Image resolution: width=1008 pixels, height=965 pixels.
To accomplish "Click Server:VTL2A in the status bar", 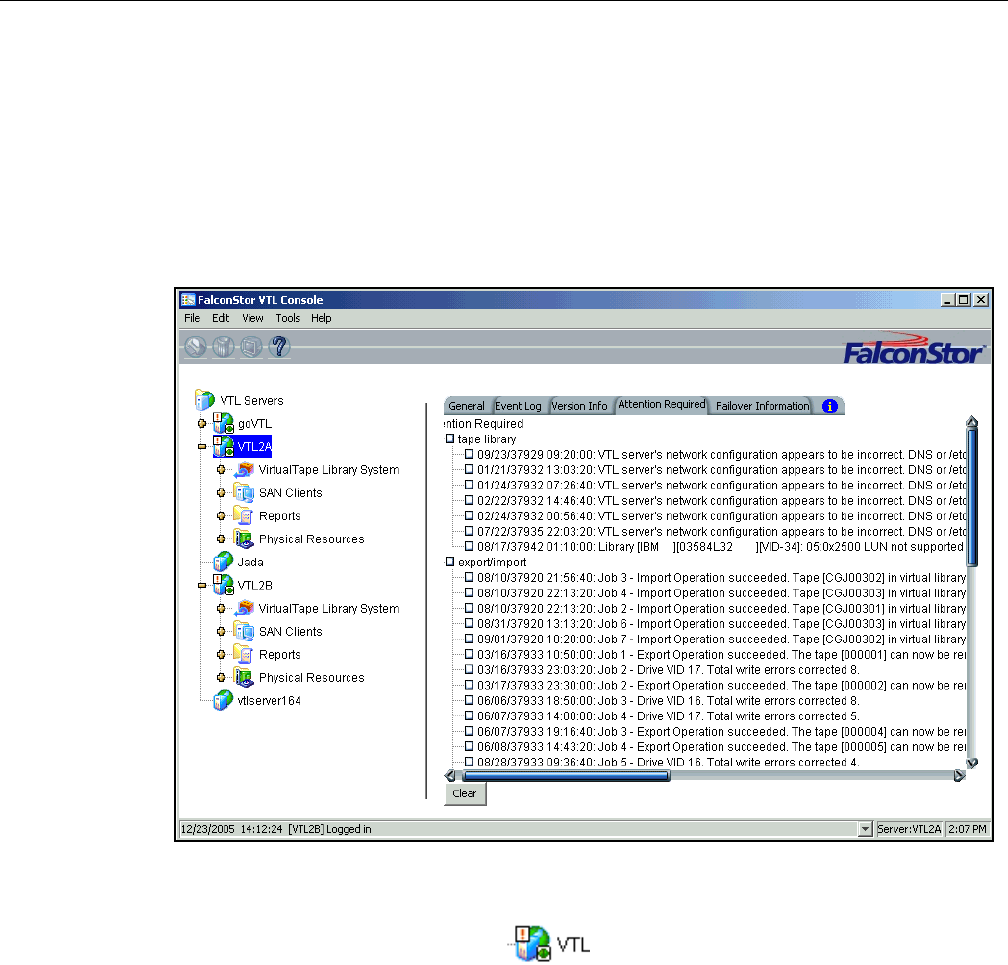I will pos(909,829).
